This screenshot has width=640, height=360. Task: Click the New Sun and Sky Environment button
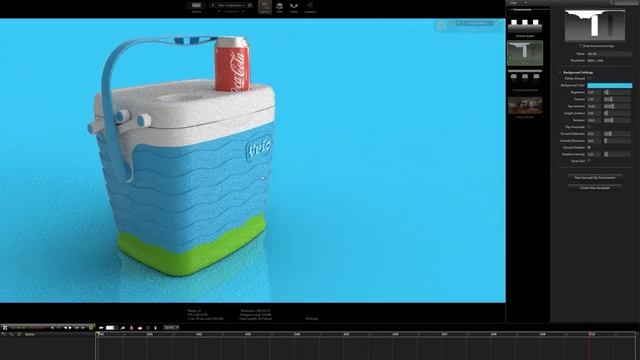595,178
